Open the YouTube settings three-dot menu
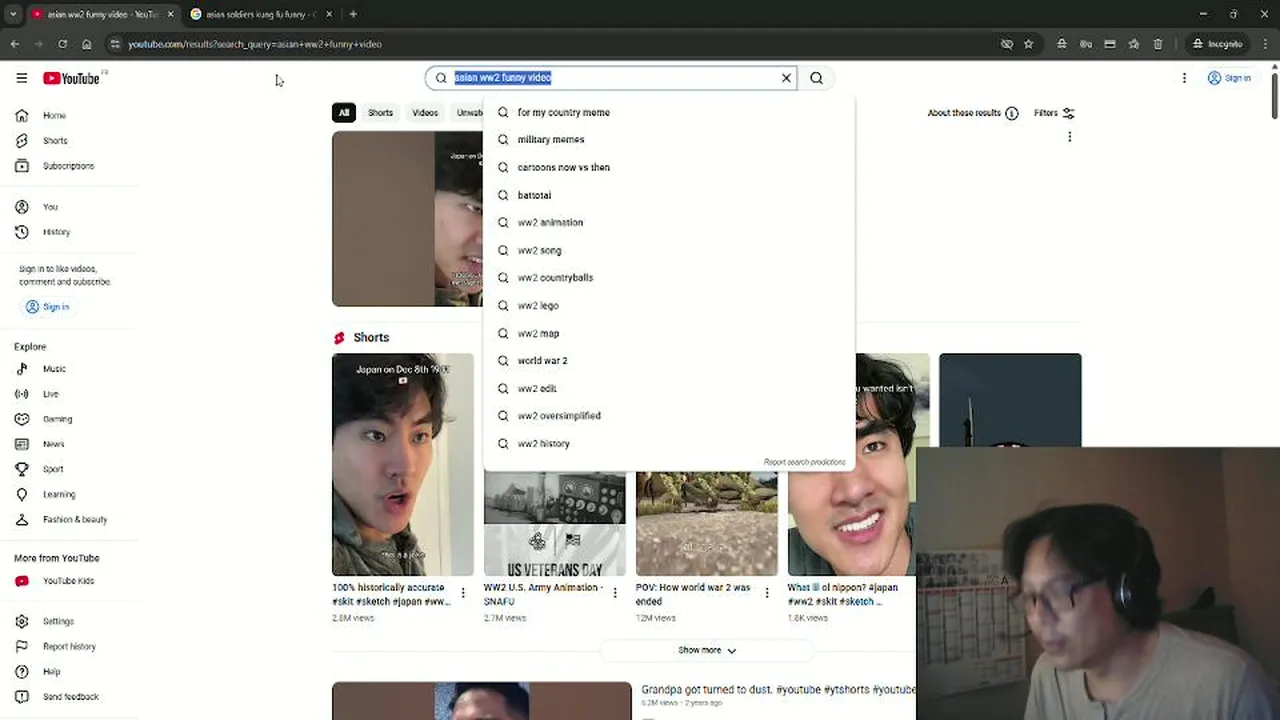 click(x=1184, y=78)
